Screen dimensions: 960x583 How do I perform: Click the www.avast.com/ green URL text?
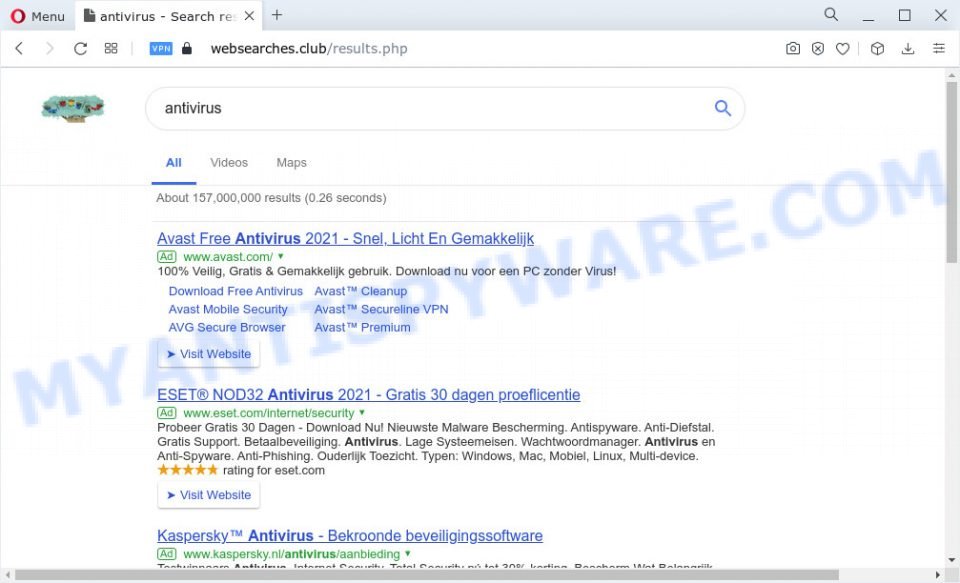(228, 257)
